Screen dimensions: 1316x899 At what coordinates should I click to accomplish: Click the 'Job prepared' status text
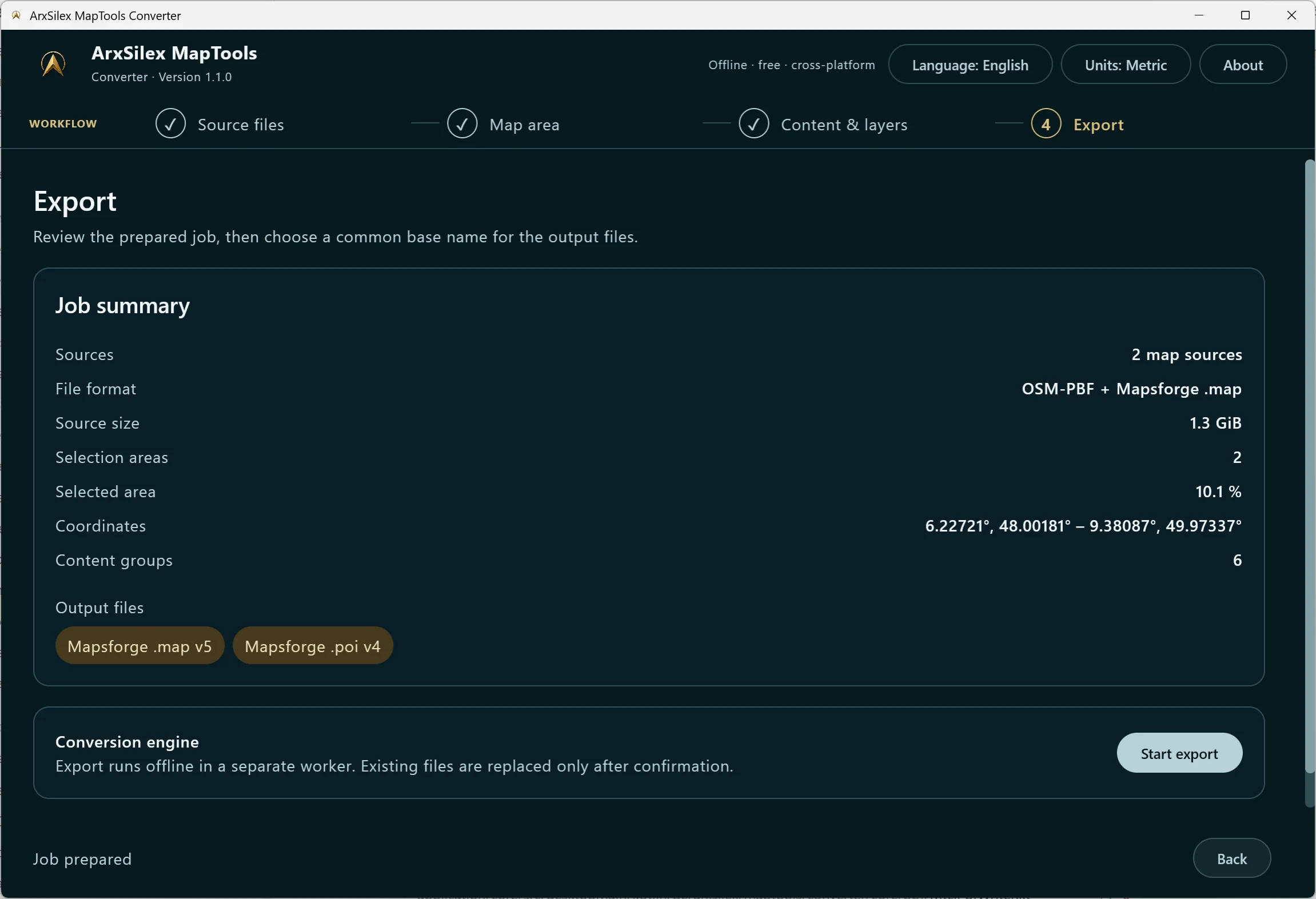click(82, 859)
